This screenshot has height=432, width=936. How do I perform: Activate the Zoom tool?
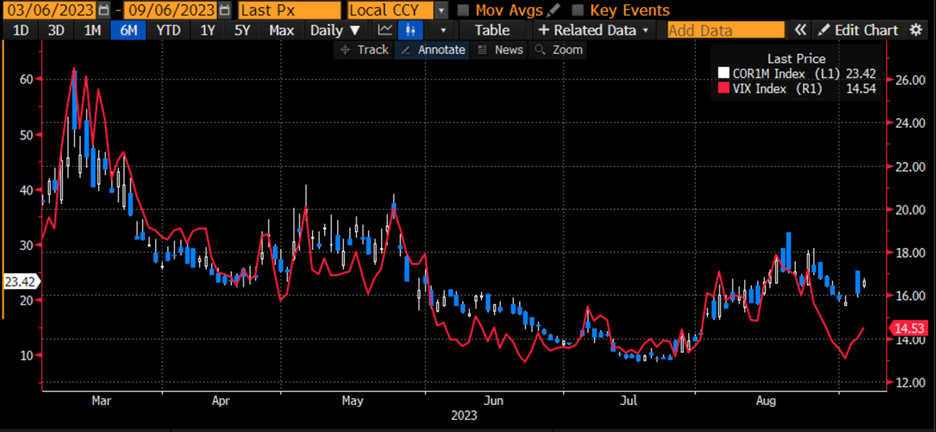click(558, 50)
